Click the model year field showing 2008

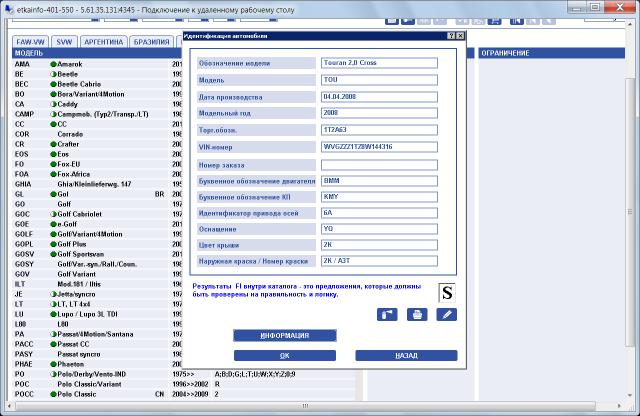pos(379,113)
